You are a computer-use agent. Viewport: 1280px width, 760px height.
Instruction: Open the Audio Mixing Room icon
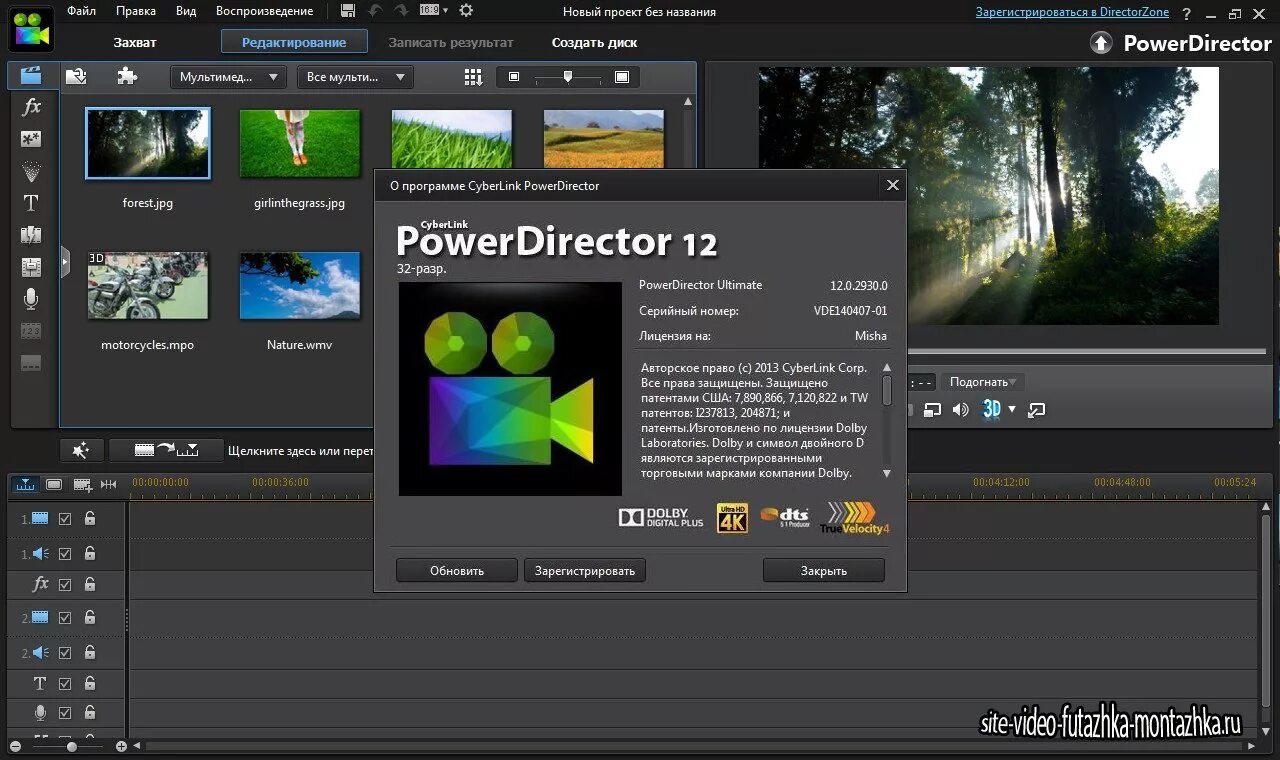click(x=31, y=267)
